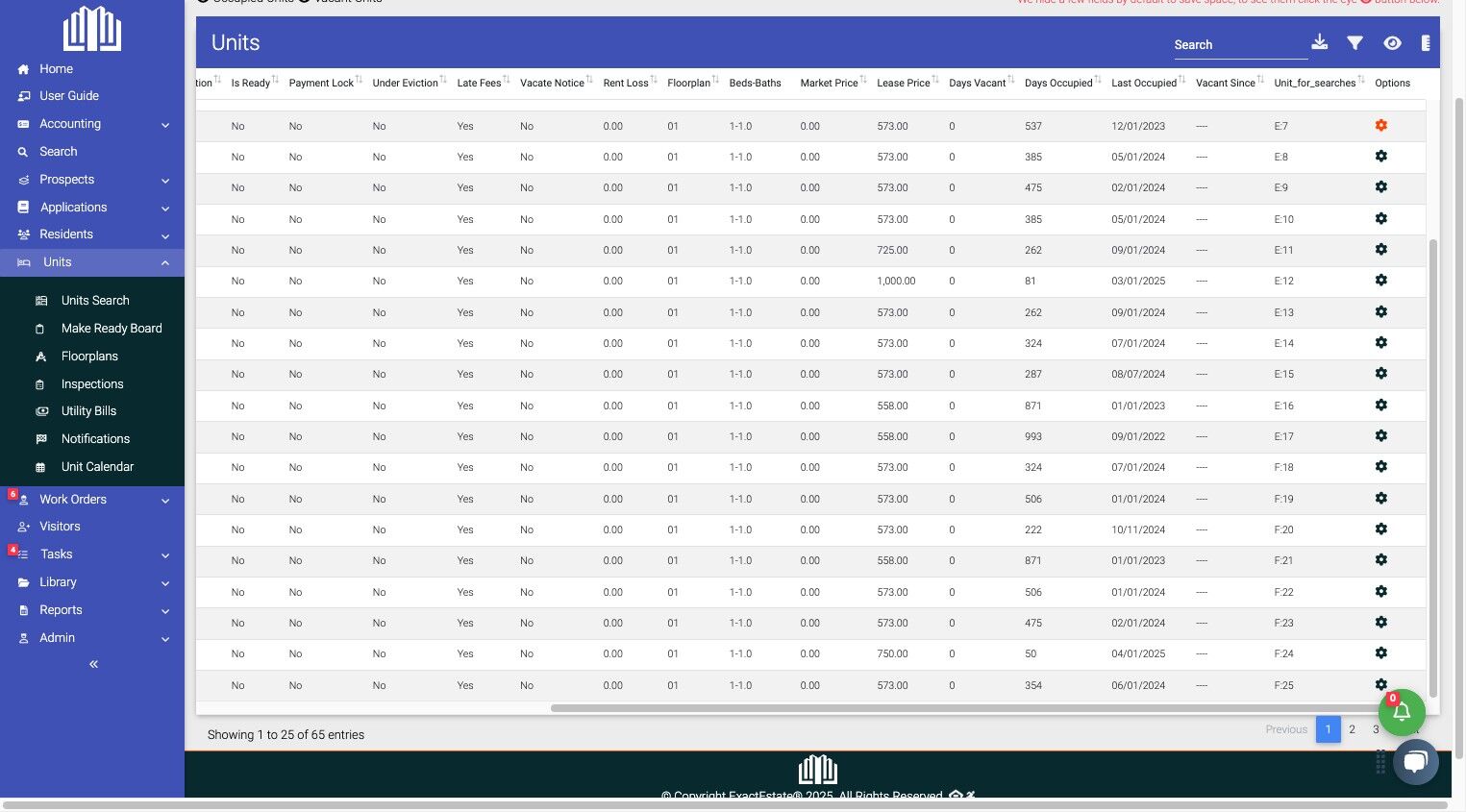The image size is (1466, 812).
Task: Open the gear options for unit F:24
Action: tap(1380, 652)
